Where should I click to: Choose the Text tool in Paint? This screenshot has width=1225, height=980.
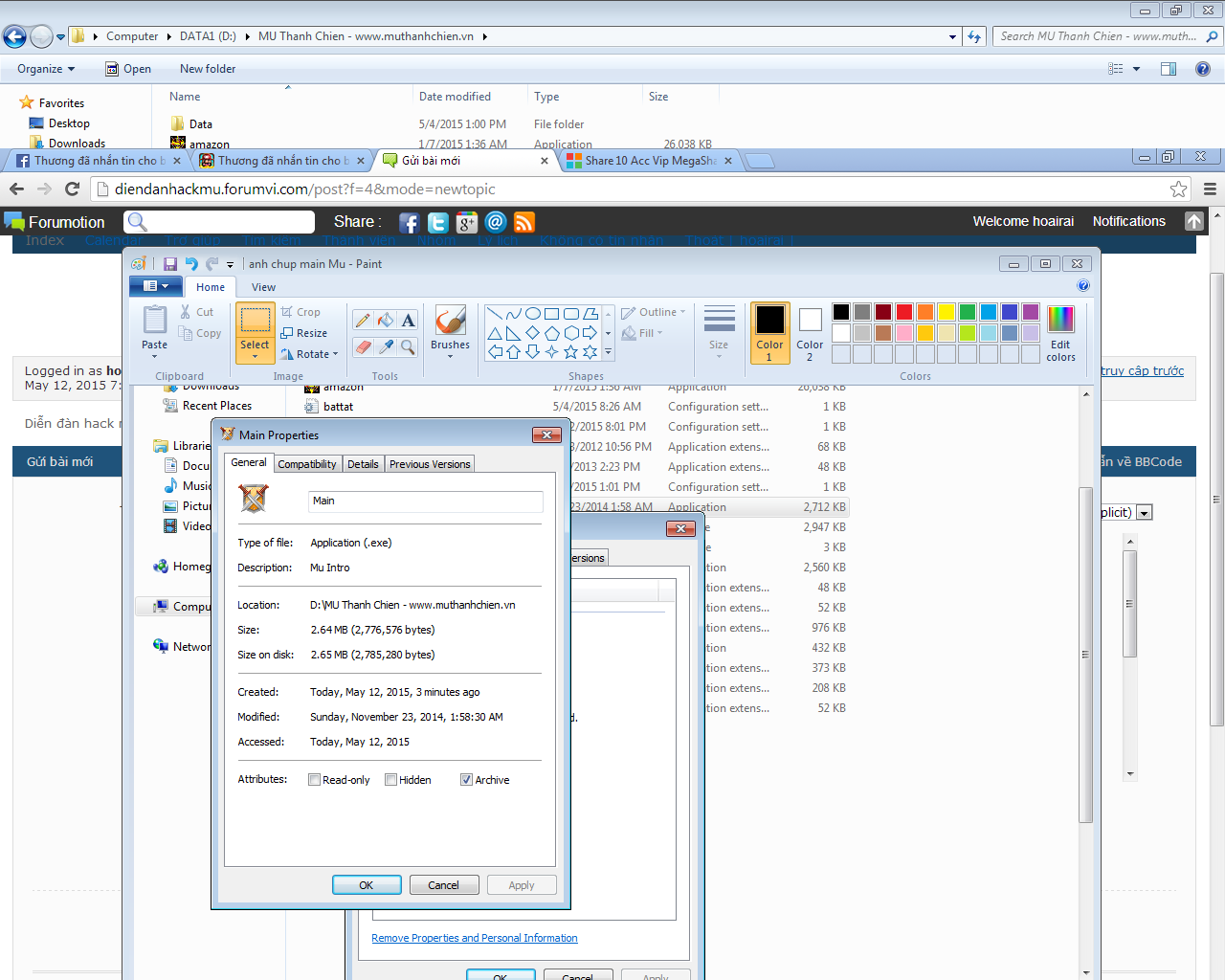(409, 321)
